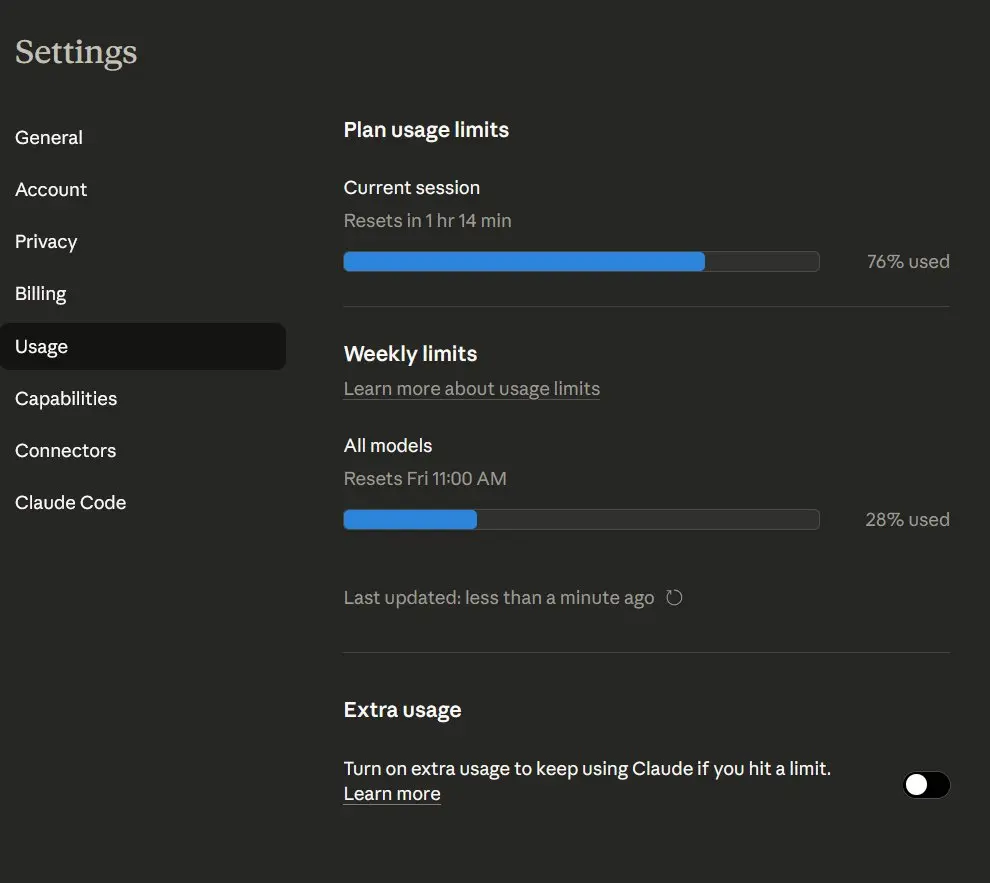Navigate to Claude Code settings

[71, 503]
